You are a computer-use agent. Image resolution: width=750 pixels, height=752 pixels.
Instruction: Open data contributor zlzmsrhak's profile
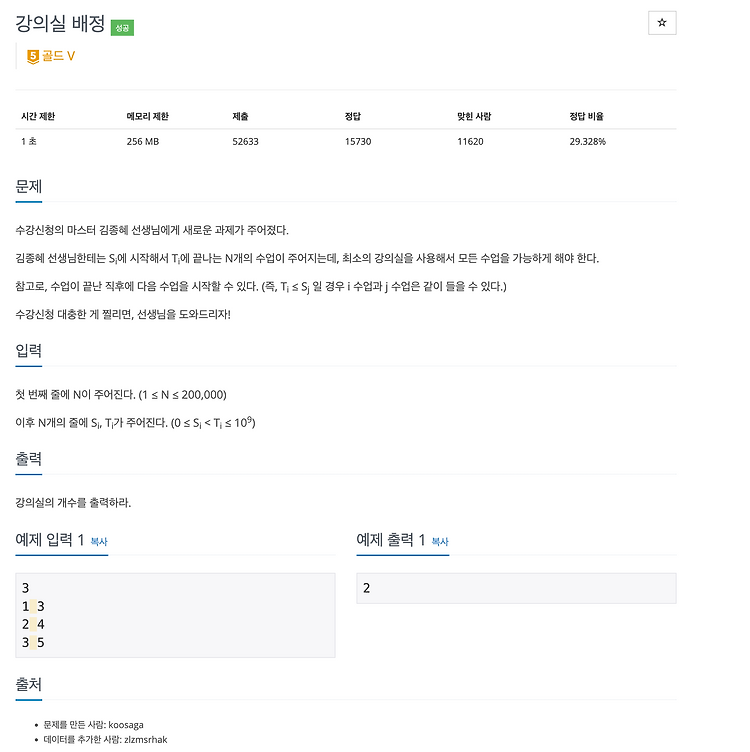(146, 740)
